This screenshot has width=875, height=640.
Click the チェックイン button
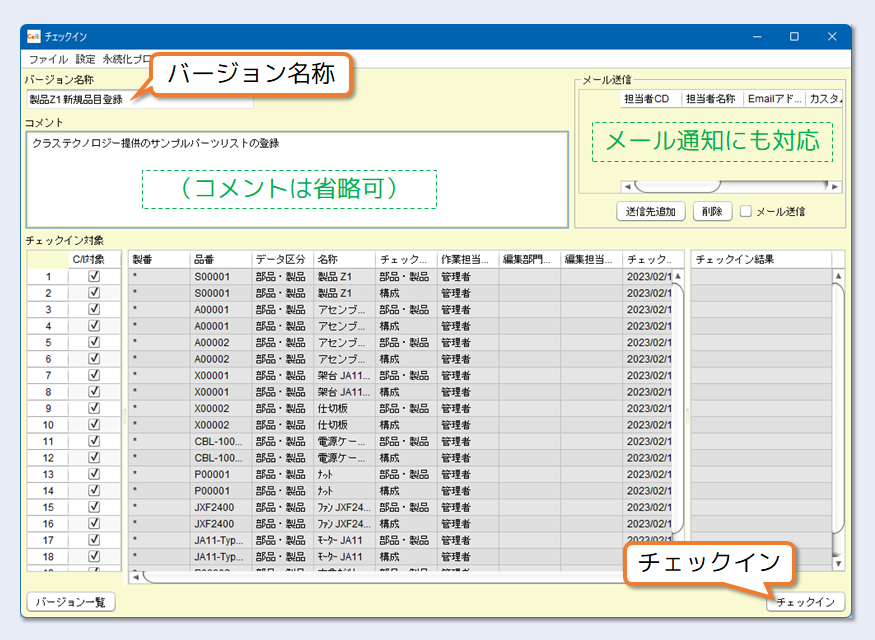pyautogui.click(x=805, y=602)
